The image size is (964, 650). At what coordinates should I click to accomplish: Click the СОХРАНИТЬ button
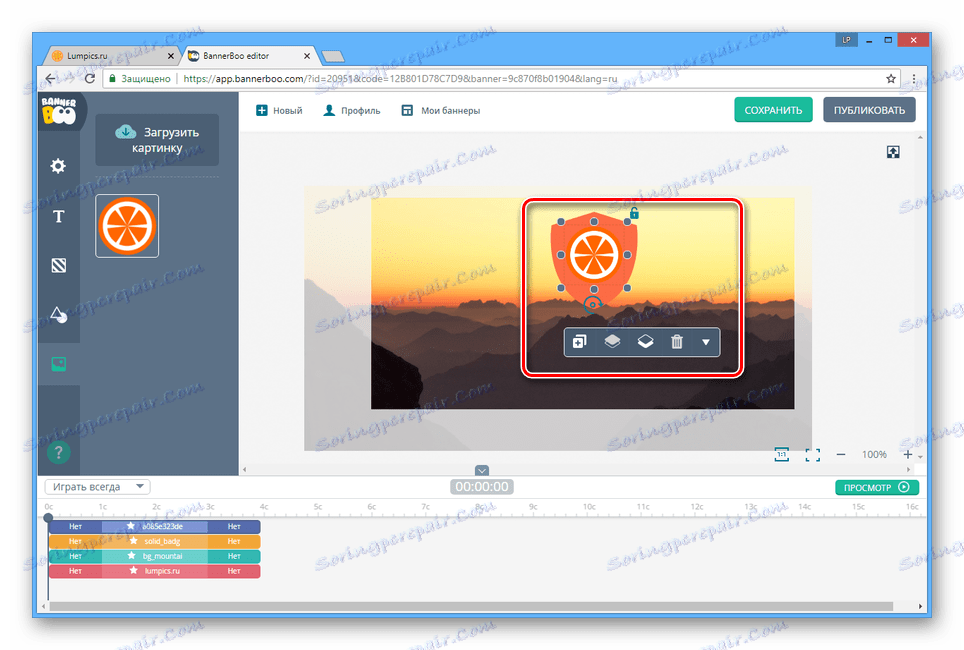coord(773,110)
